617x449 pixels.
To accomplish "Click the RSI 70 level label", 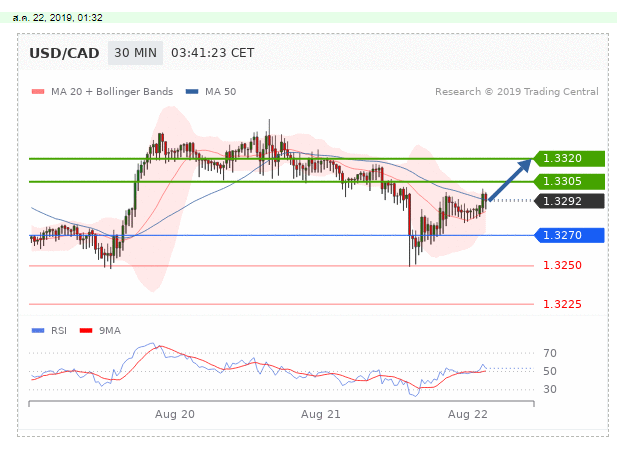I will 550,353.
